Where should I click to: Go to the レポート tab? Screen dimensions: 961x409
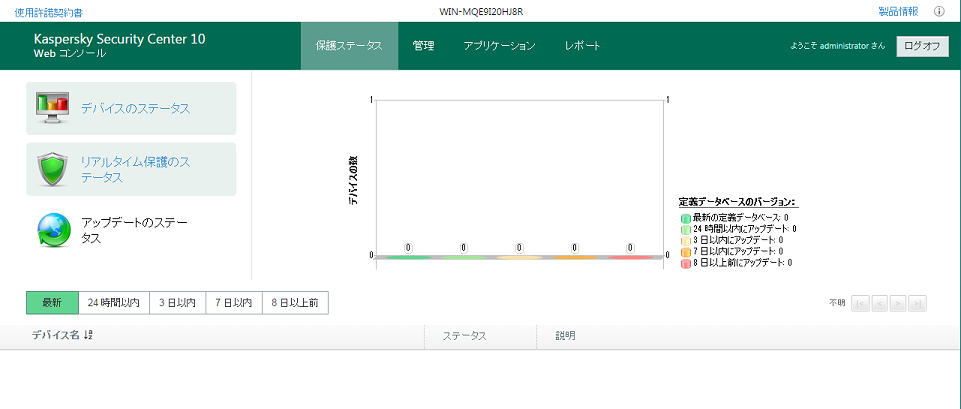[x=582, y=46]
